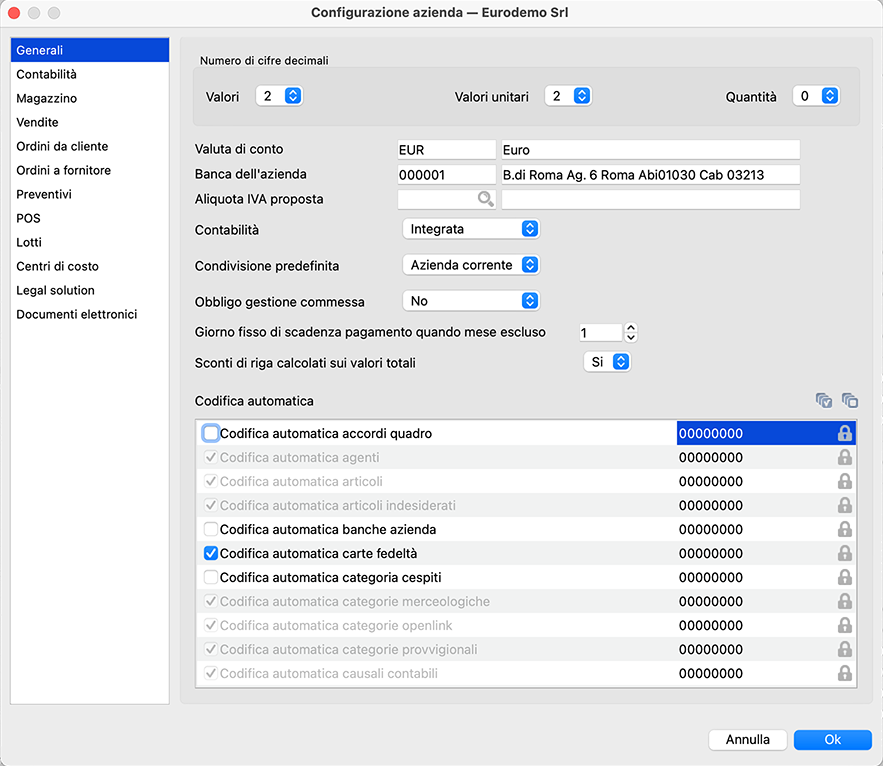Viewport: 883px width, 766px height.
Task: Click the magnifier in Aliquota IVA proposta field
Action: pos(486,199)
